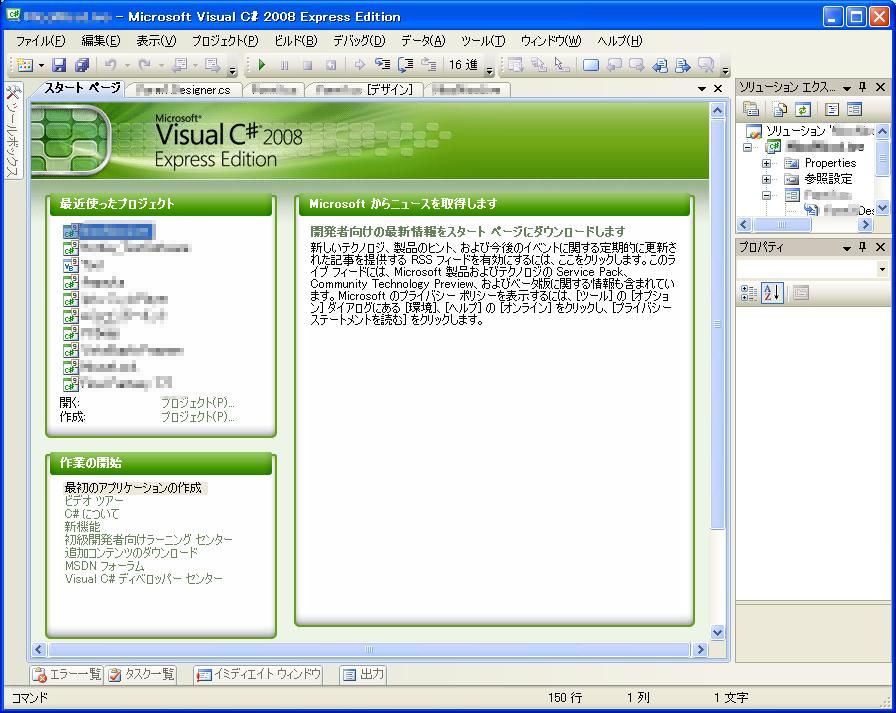Viewport: 896px width, 713px height.
Task: Switch to the [デザイン] designer tab
Action: 363,90
